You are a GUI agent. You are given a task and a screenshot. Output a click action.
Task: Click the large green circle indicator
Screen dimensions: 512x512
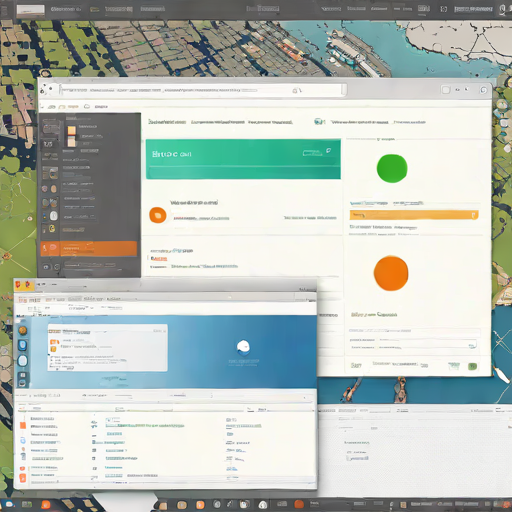(x=392, y=168)
